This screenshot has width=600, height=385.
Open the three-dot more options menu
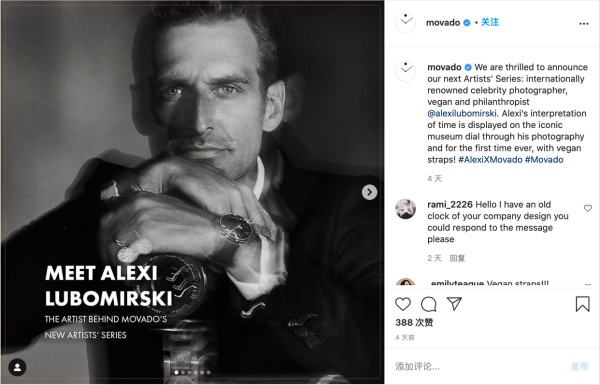[x=584, y=24]
